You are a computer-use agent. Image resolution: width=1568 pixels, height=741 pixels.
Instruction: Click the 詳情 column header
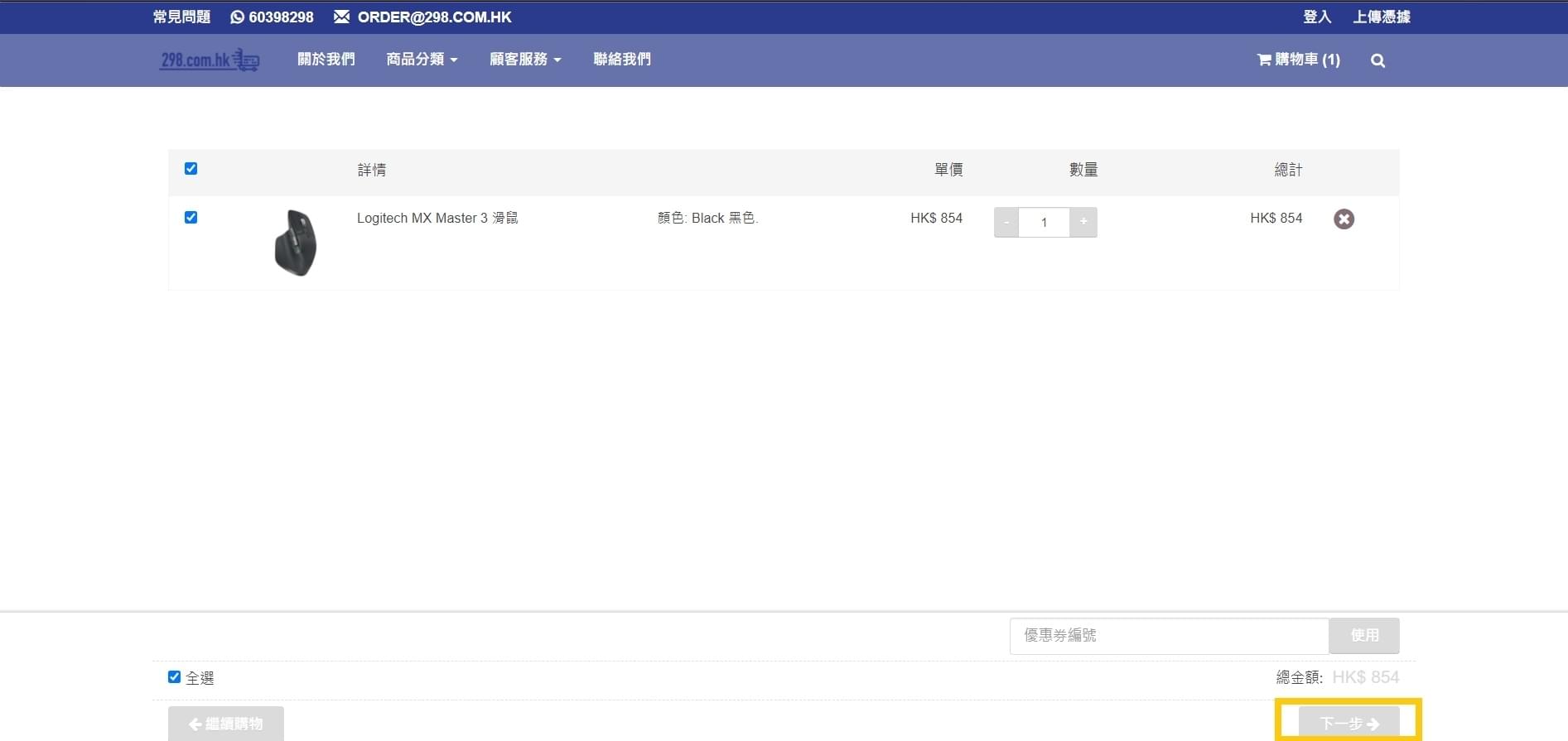372,170
